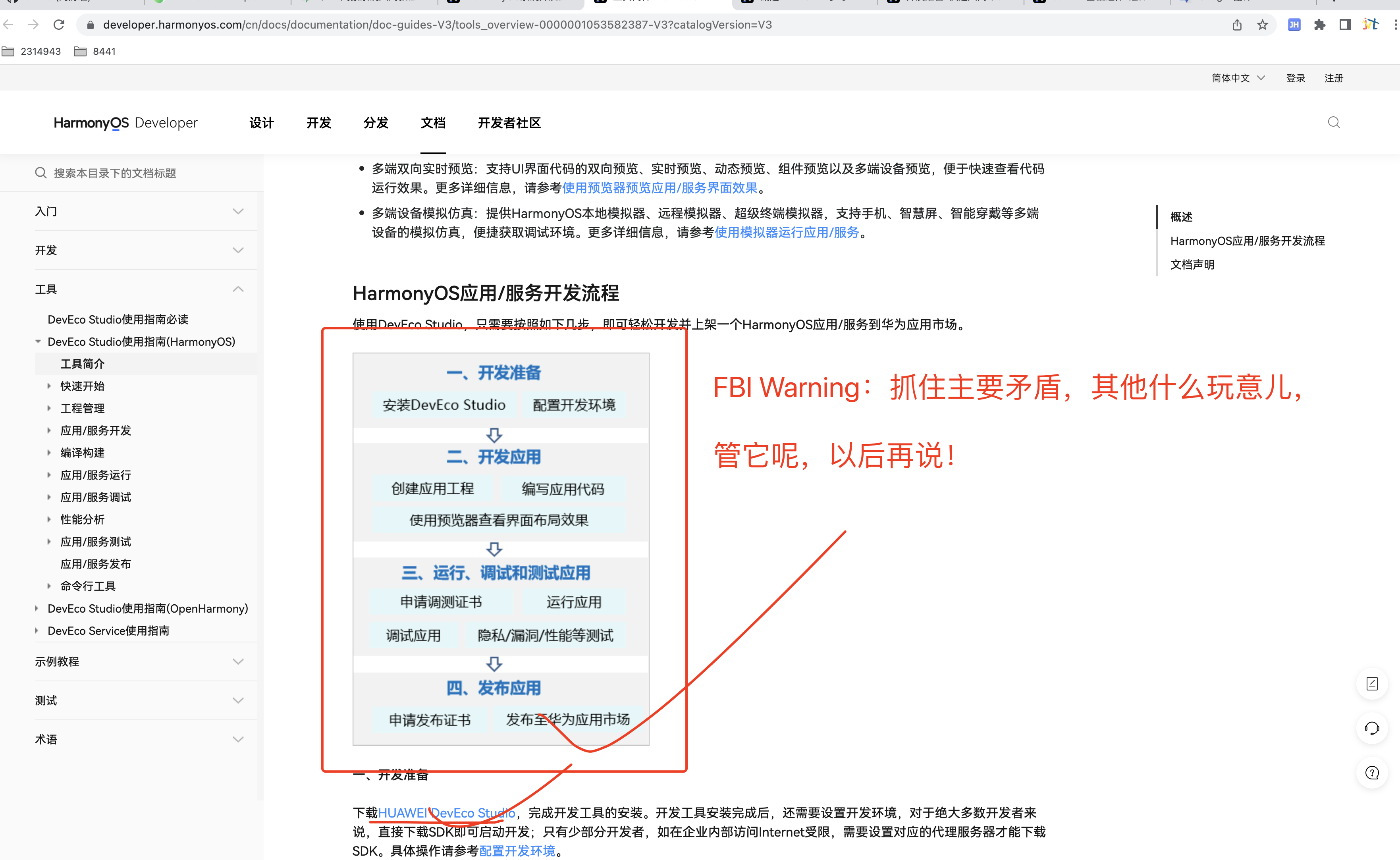
Task: Select 应用/服务调试 in the sidebar tree
Action: 96,497
